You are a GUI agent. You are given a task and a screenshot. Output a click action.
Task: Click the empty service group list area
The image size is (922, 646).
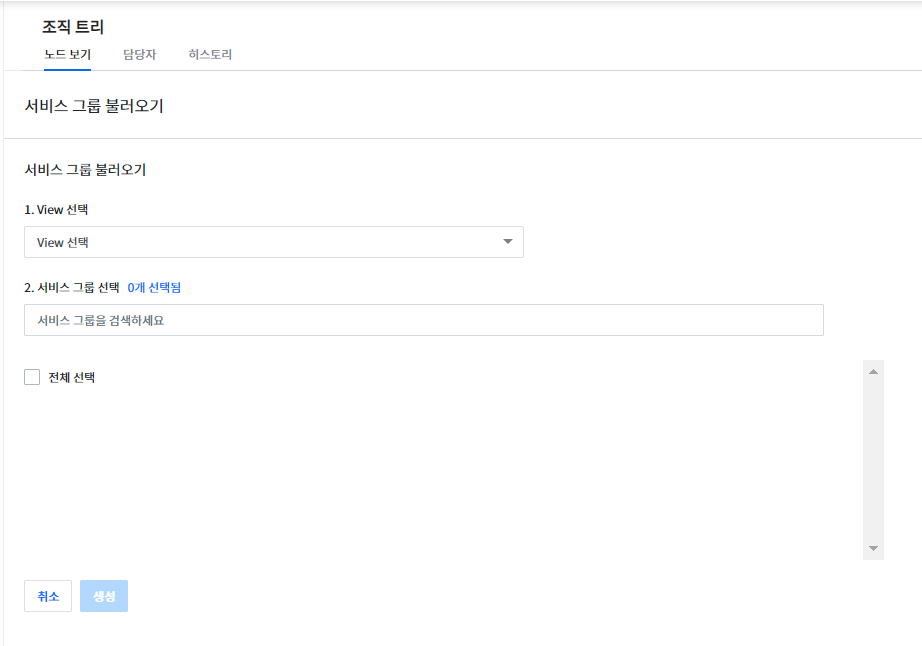[440, 470]
